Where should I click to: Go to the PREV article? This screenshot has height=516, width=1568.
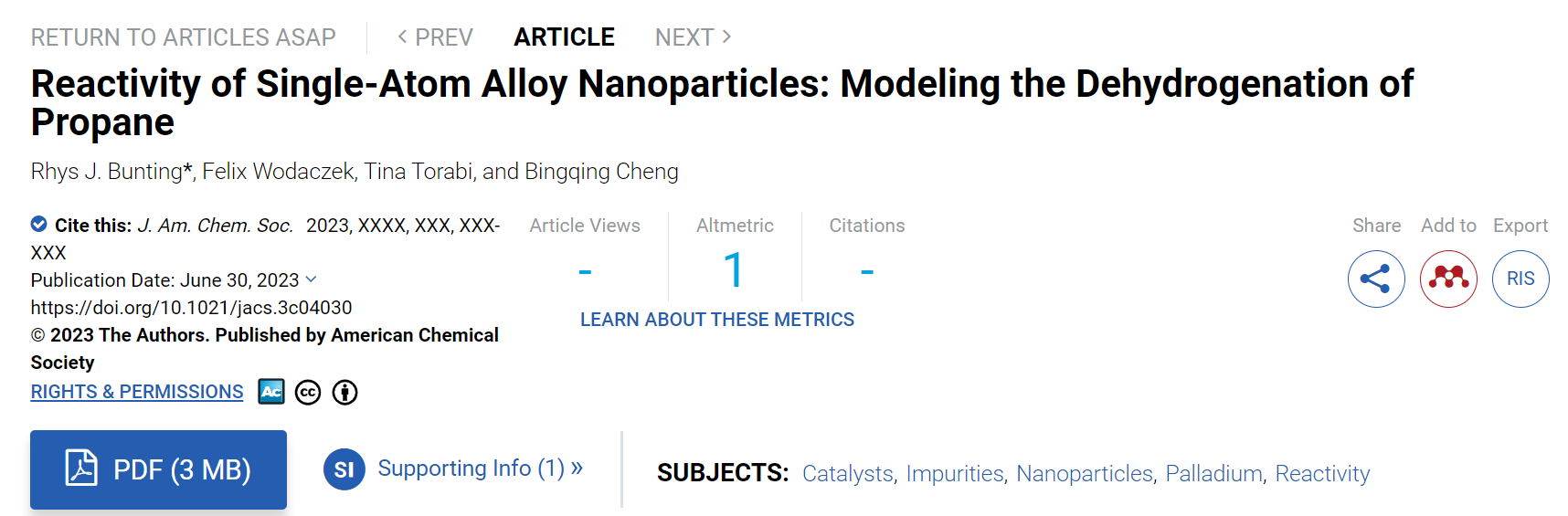(435, 37)
